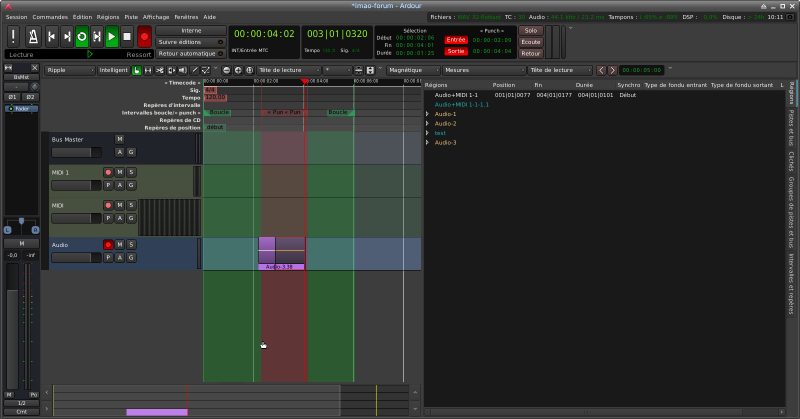Mute the MIDI 1 track
Image resolution: width=800 pixels, height=419 pixels.
120,172
